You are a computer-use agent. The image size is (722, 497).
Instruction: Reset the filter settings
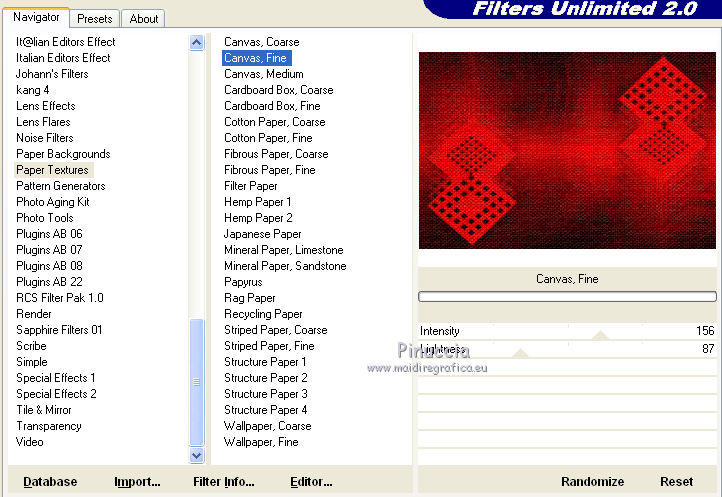point(676,482)
